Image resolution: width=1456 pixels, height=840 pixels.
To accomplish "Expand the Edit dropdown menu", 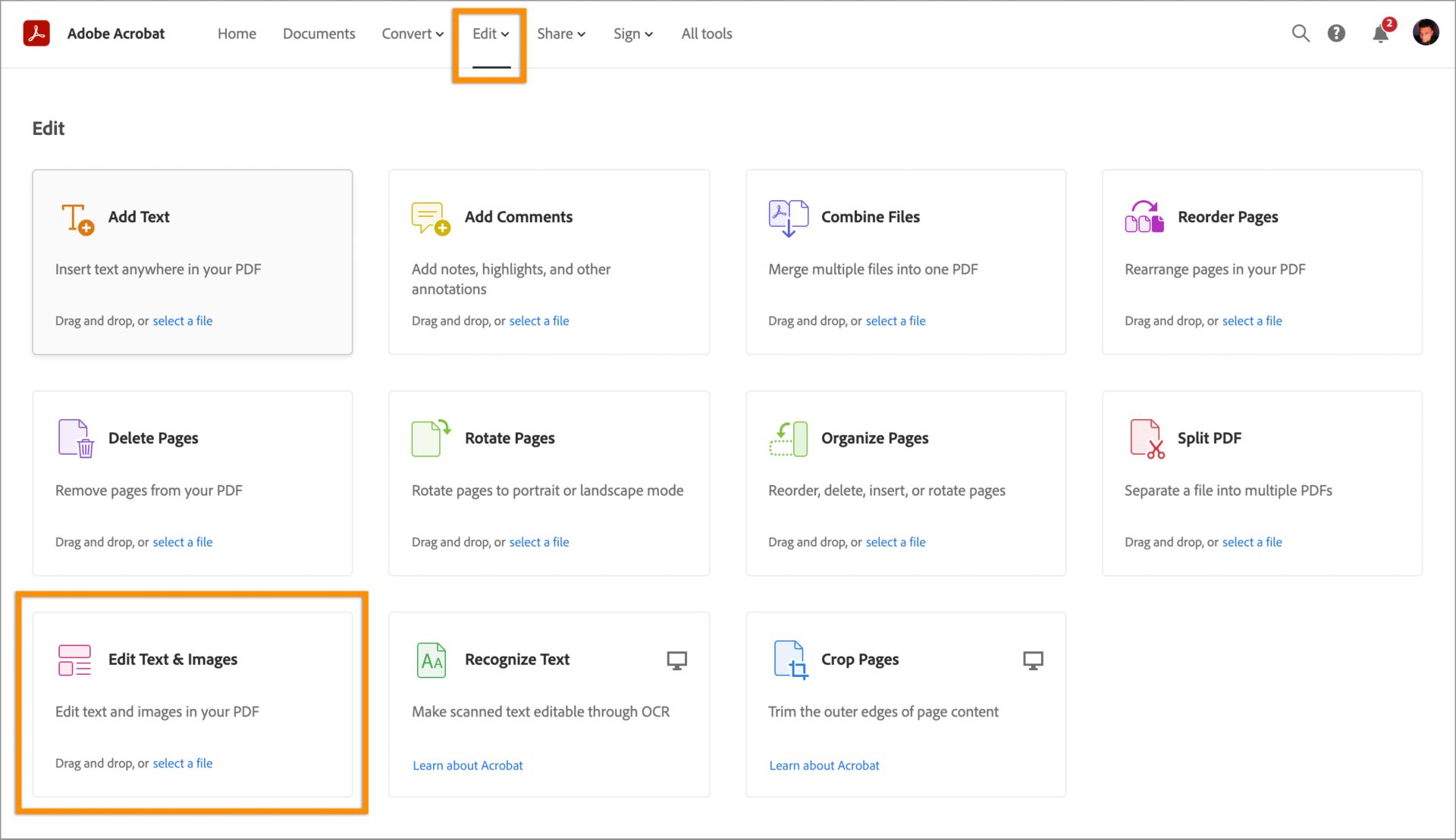I will [489, 34].
